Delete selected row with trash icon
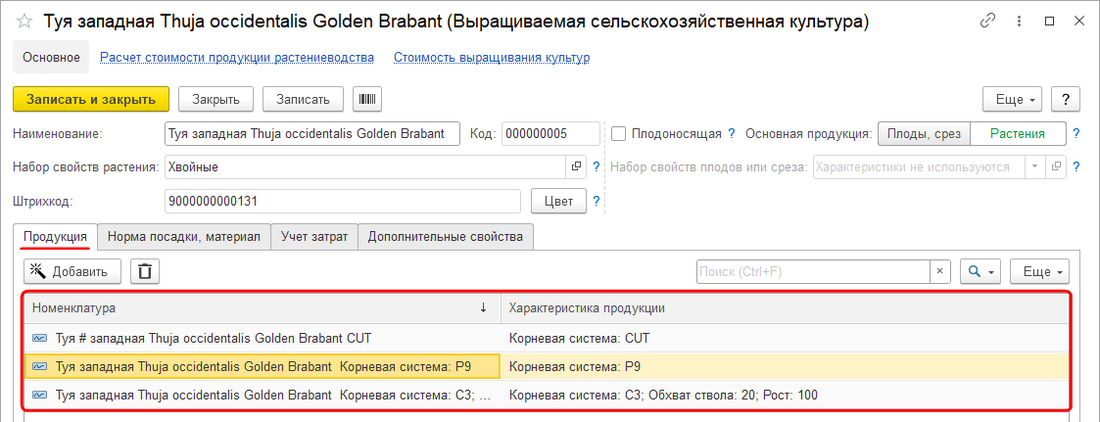The image size is (1100, 422). point(145,271)
